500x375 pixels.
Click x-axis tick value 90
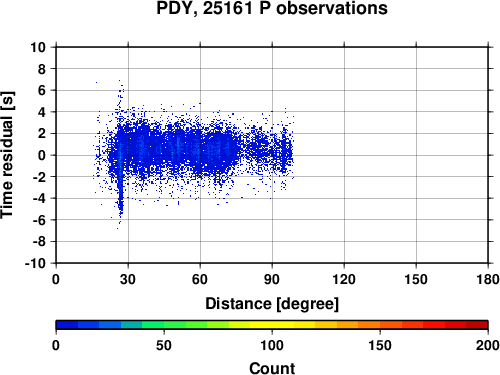click(272, 279)
